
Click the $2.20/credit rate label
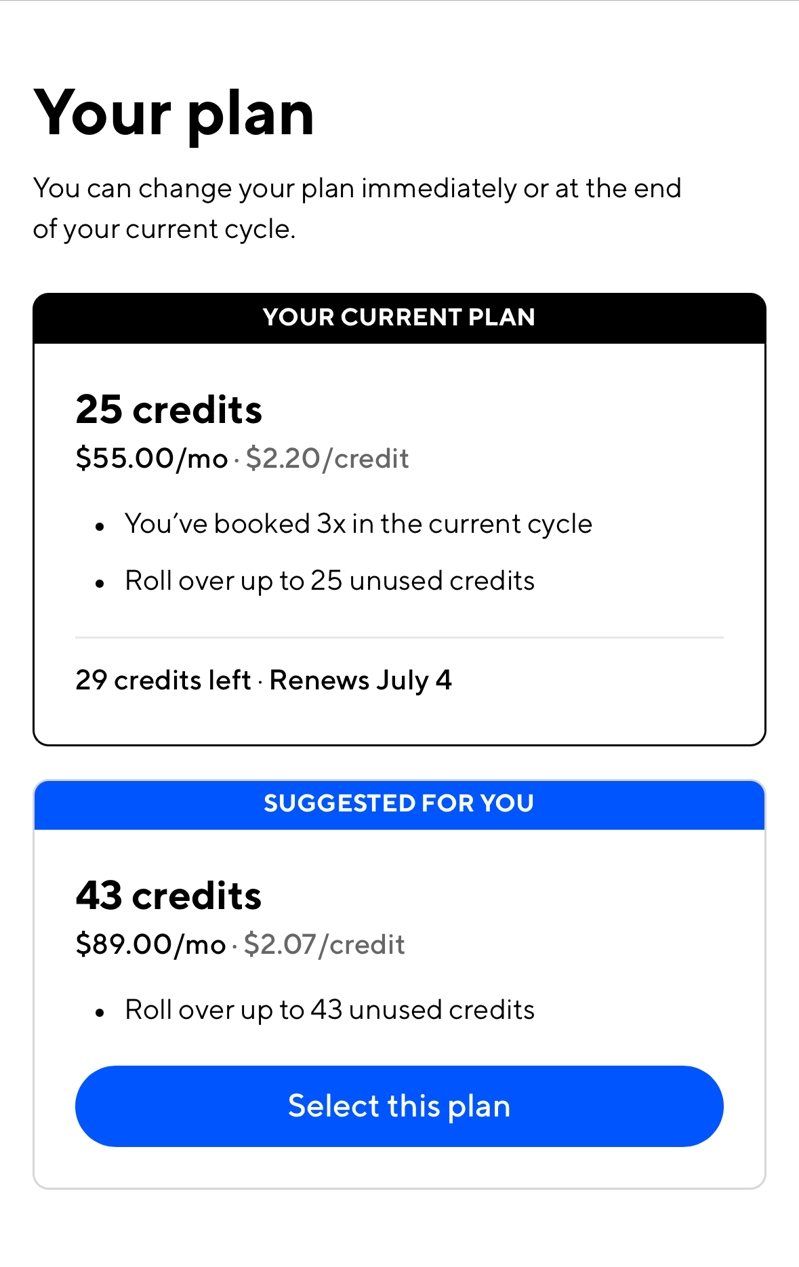pos(328,459)
